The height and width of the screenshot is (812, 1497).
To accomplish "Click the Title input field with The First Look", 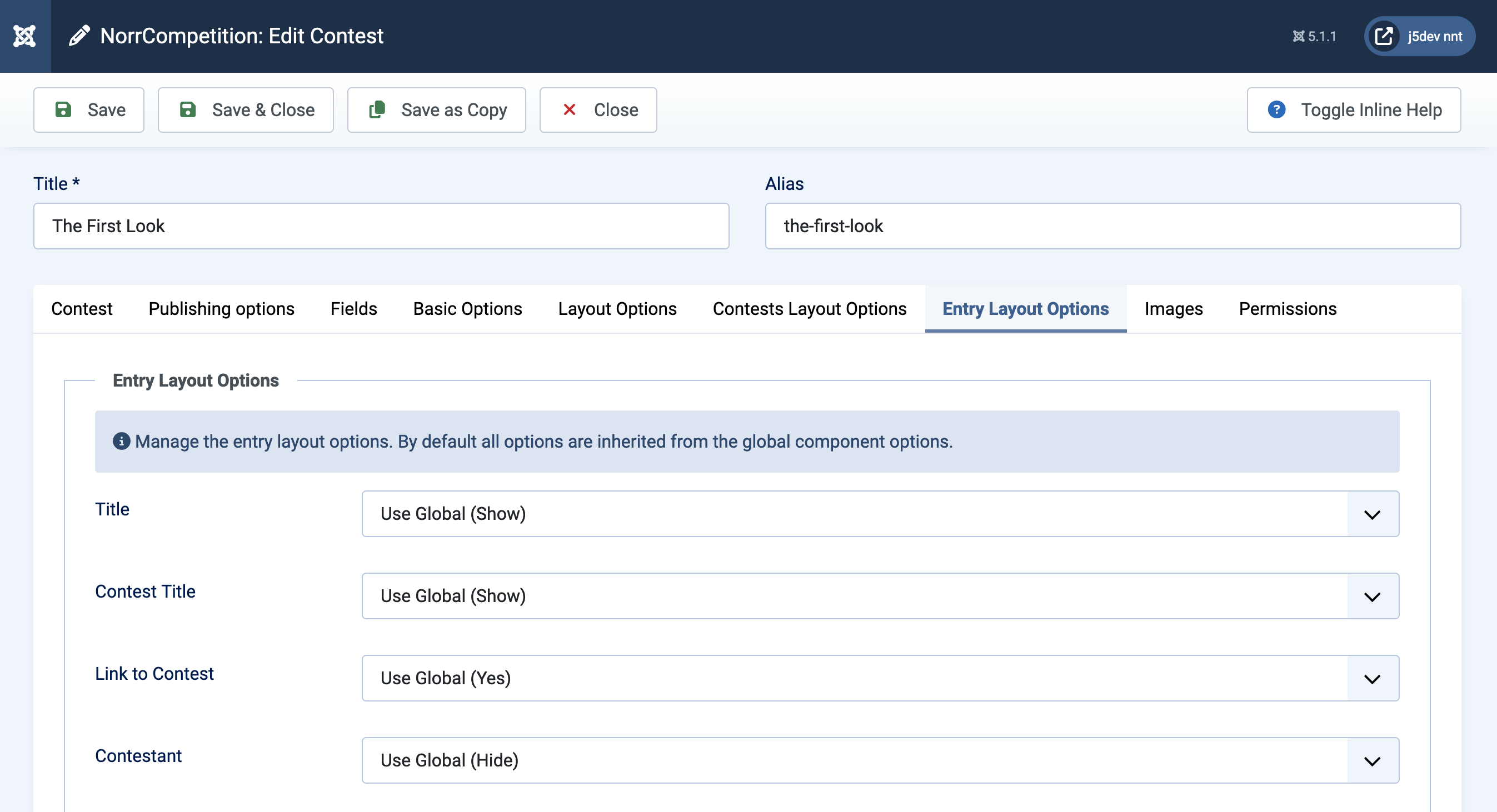I will [x=381, y=226].
